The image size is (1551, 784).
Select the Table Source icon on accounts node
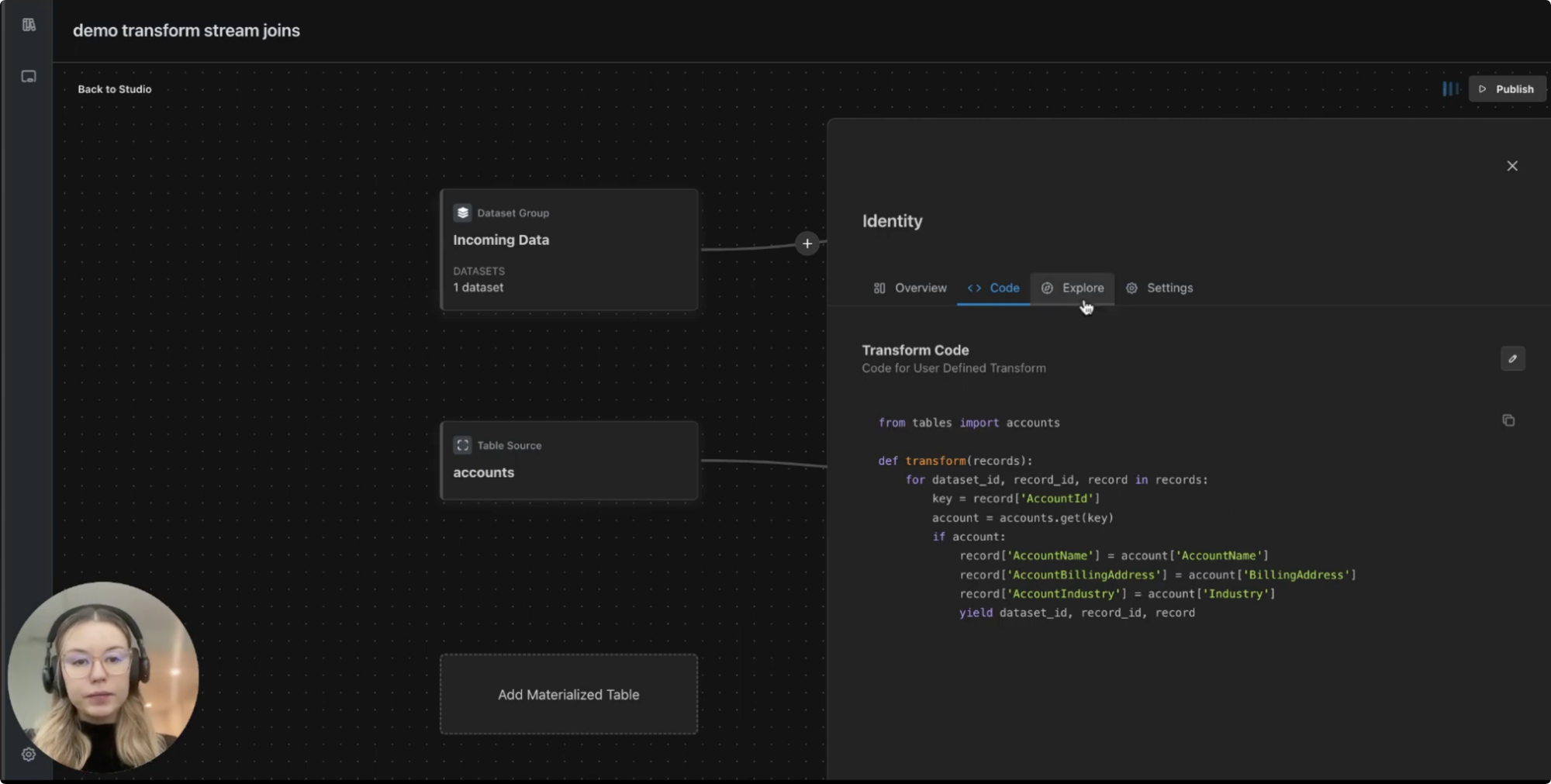click(462, 444)
